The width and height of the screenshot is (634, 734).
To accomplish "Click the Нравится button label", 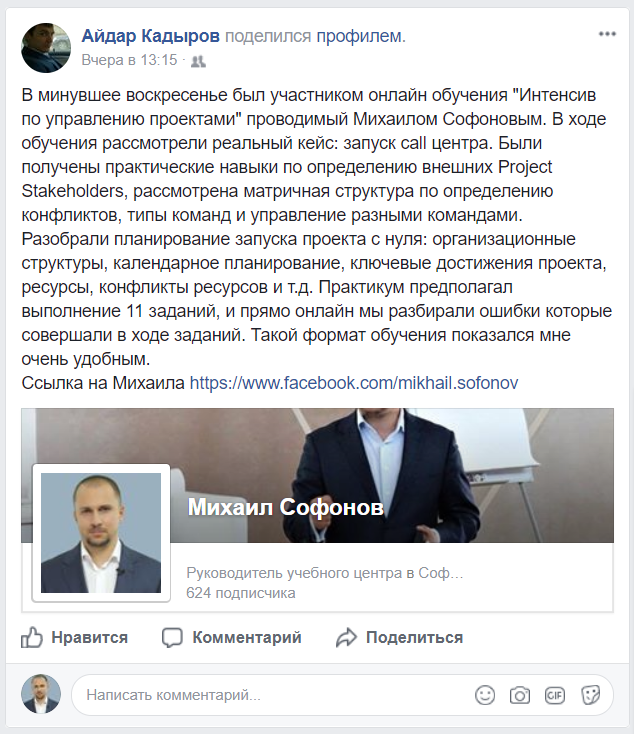I will pos(89,638).
